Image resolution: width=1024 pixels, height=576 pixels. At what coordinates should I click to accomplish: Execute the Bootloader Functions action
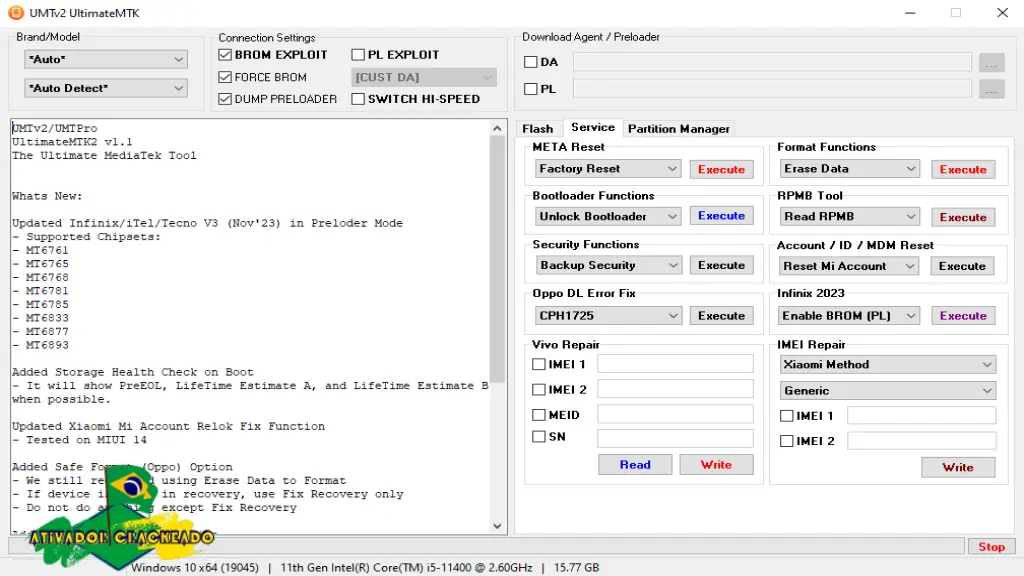[721, 216]
